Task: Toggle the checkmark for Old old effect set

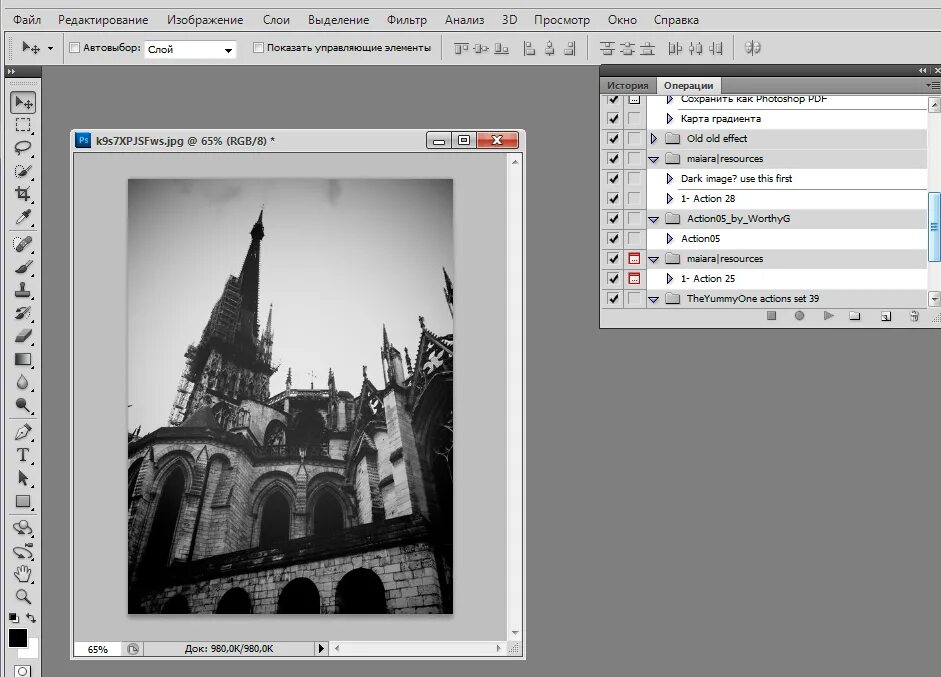Action: point(613,139)
